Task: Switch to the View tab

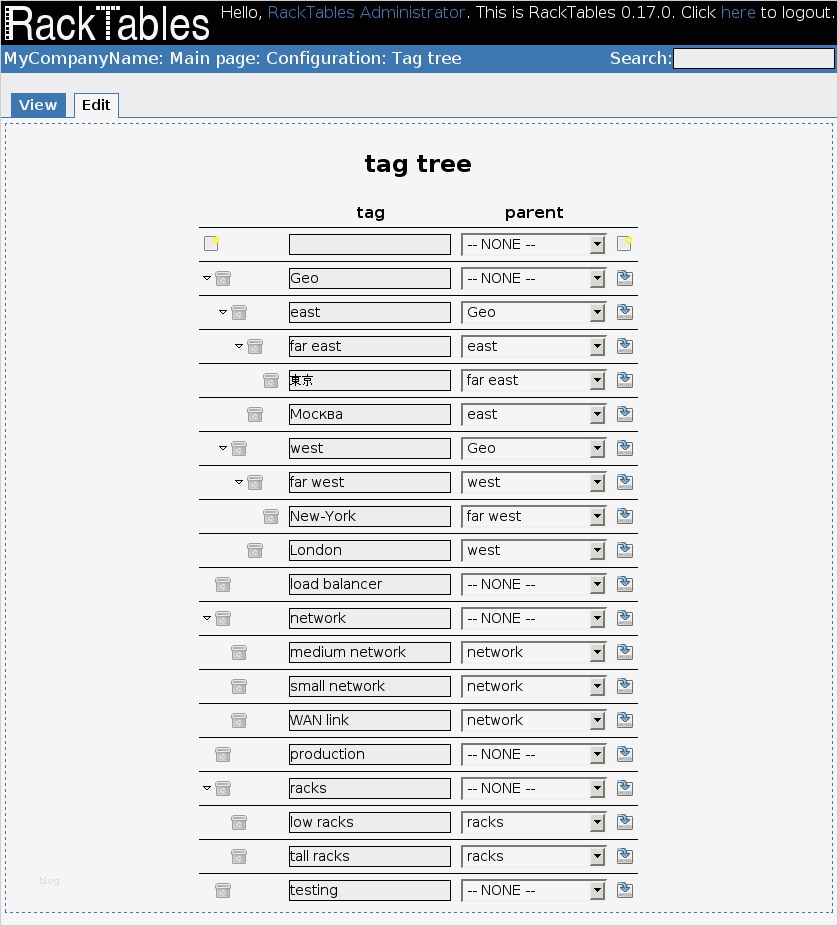Action: [38, 105]
